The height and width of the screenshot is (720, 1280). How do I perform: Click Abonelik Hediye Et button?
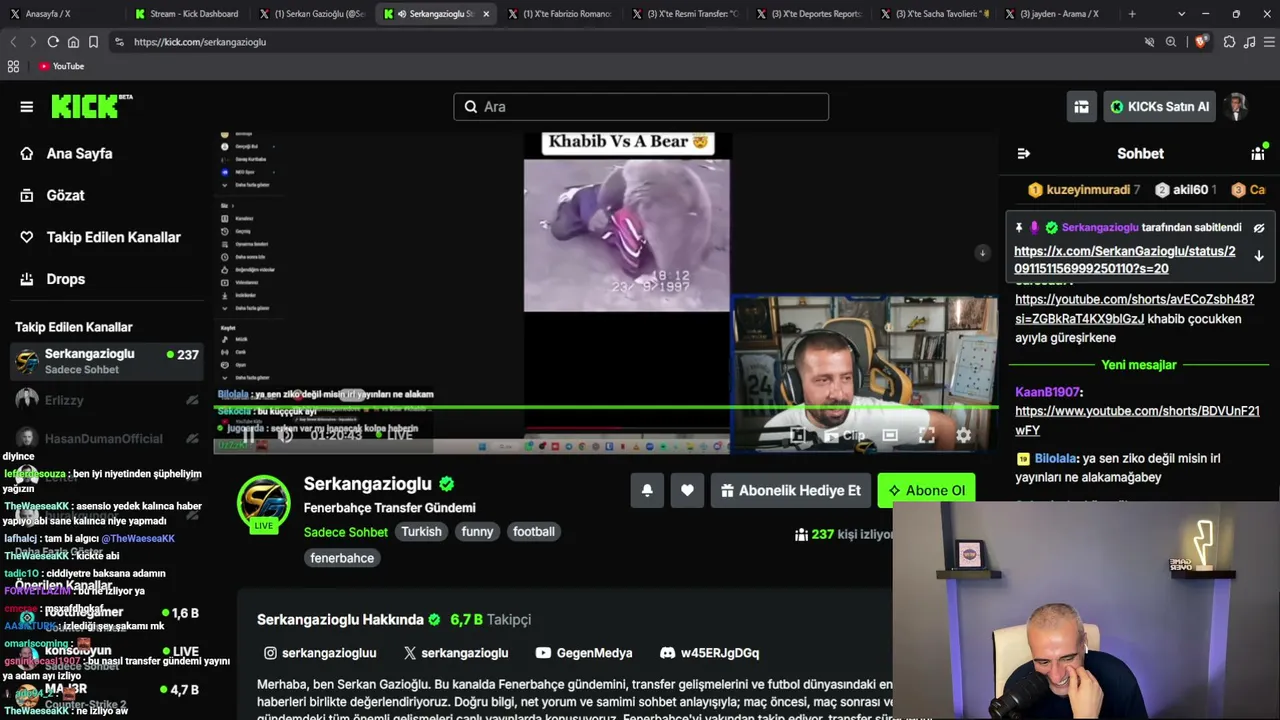(x=790, y=491)
